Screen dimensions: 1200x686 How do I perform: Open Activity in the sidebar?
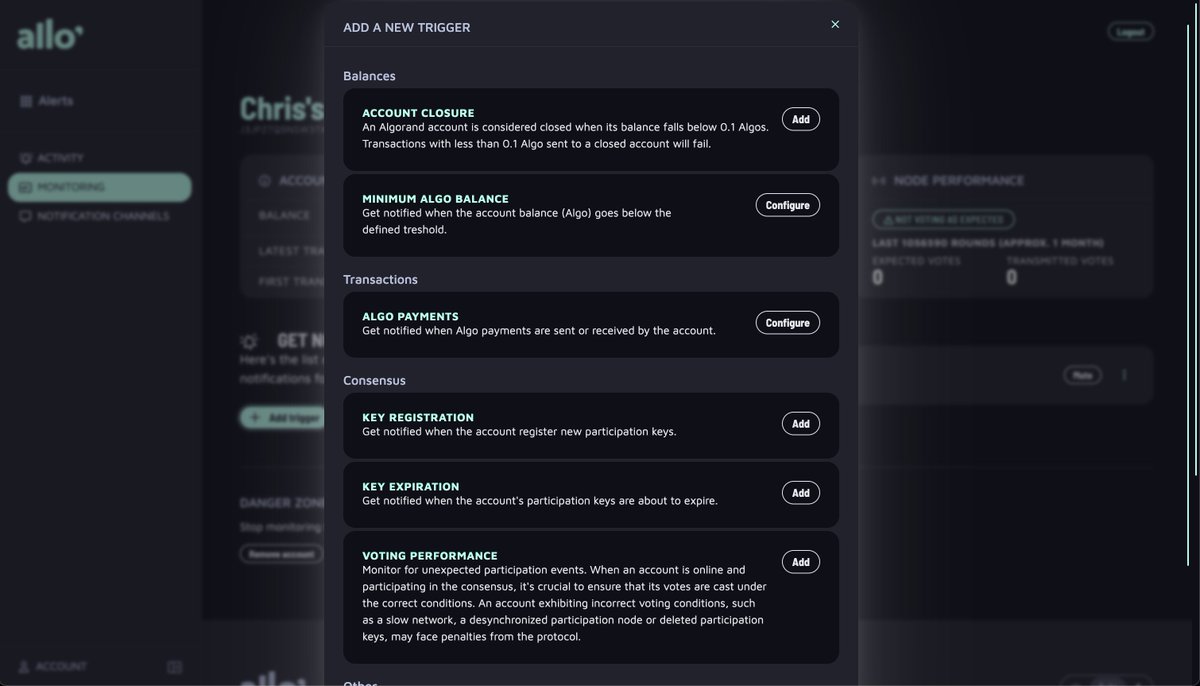[x=52, y=158]
